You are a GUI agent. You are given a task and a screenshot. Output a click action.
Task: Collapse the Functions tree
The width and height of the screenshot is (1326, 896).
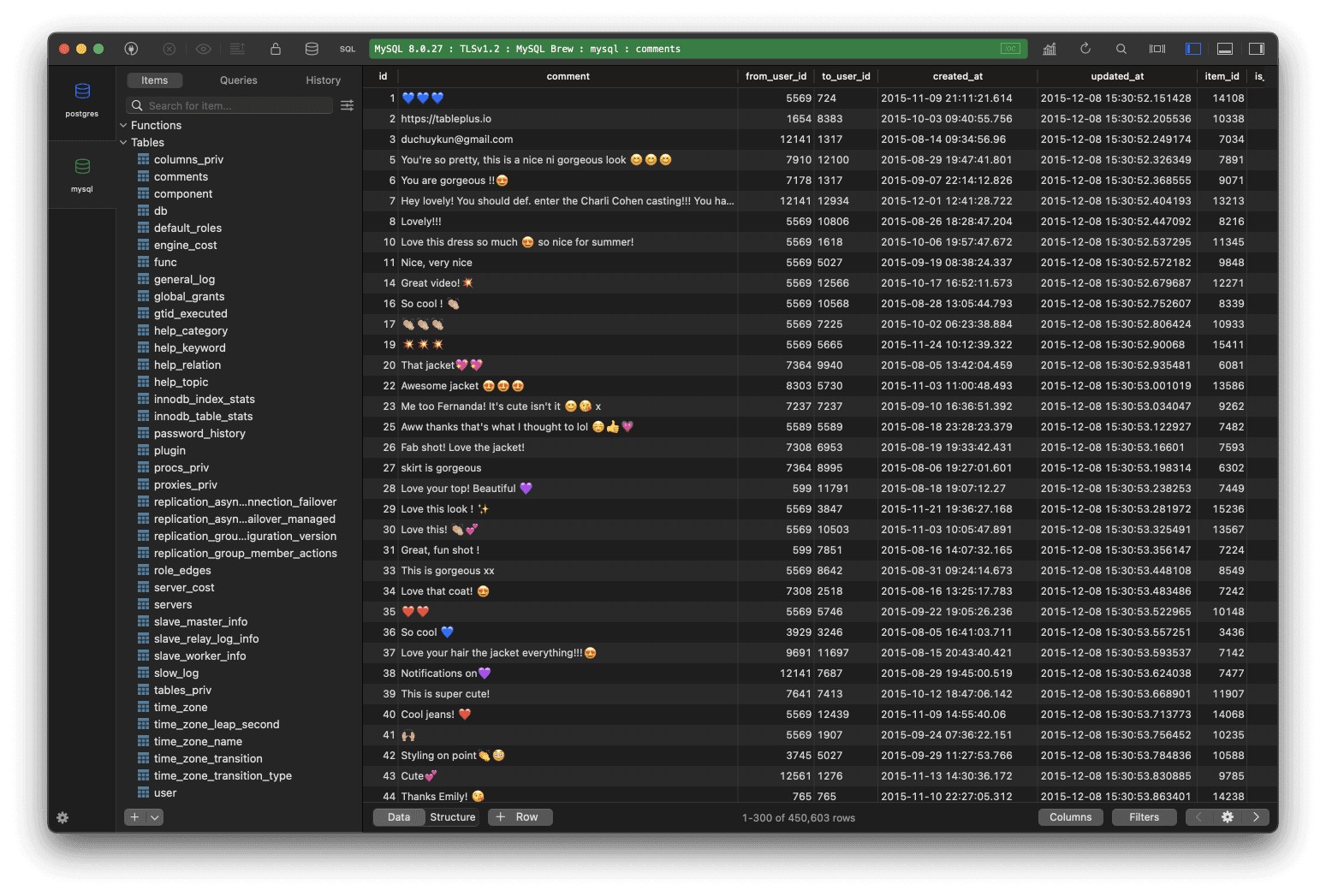coord(123,125)
